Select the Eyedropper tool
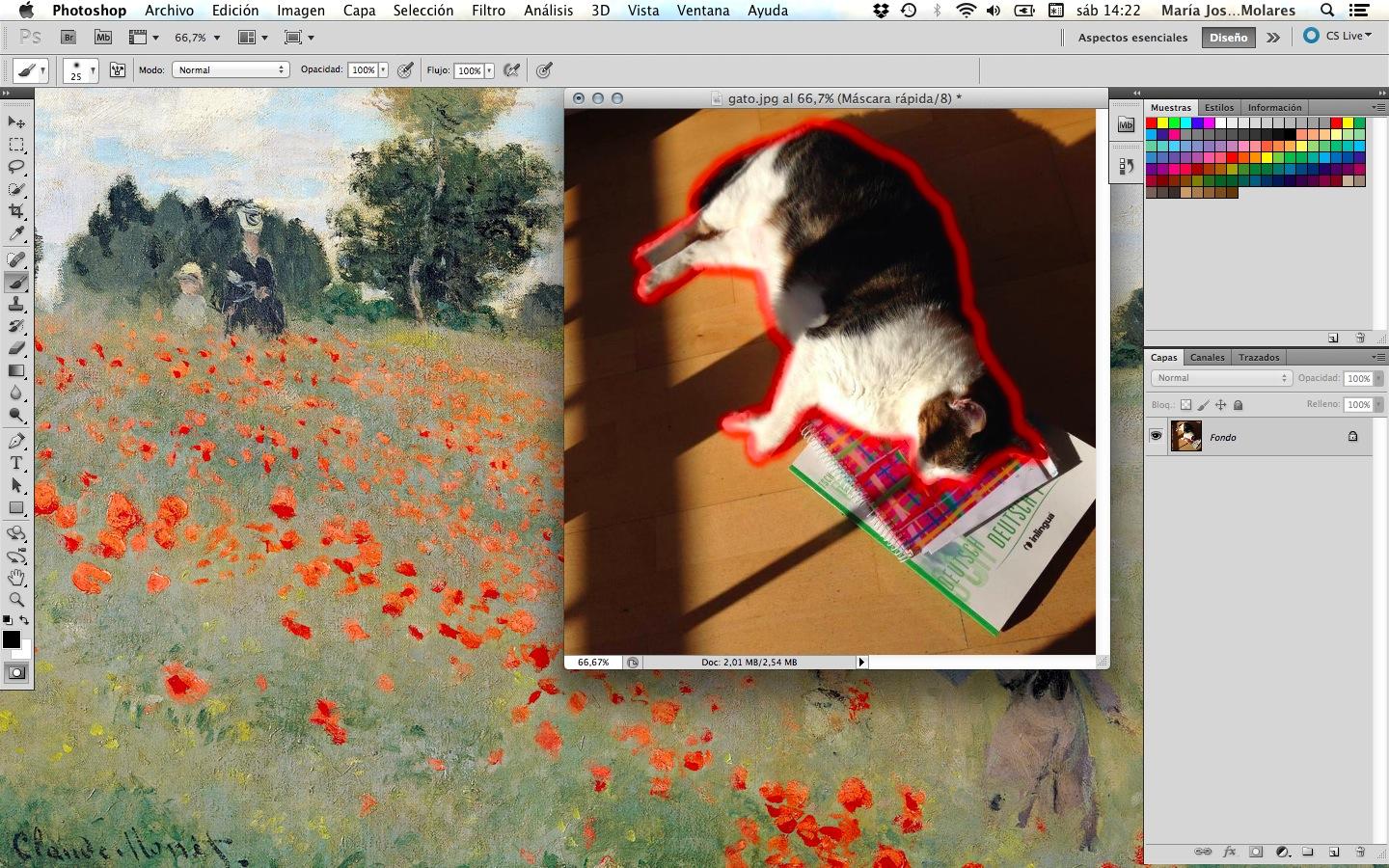The width and height of the screenshot is (1389, 868). [x=16, y=233]
